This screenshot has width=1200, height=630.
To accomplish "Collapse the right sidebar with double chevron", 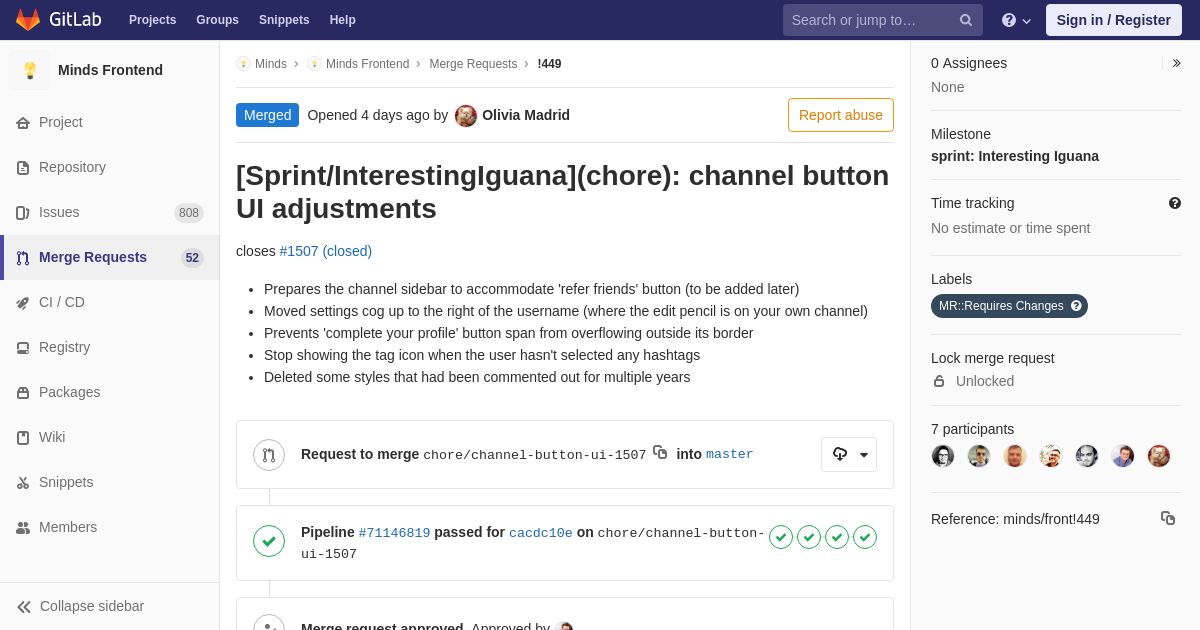I will [1176, 63].
